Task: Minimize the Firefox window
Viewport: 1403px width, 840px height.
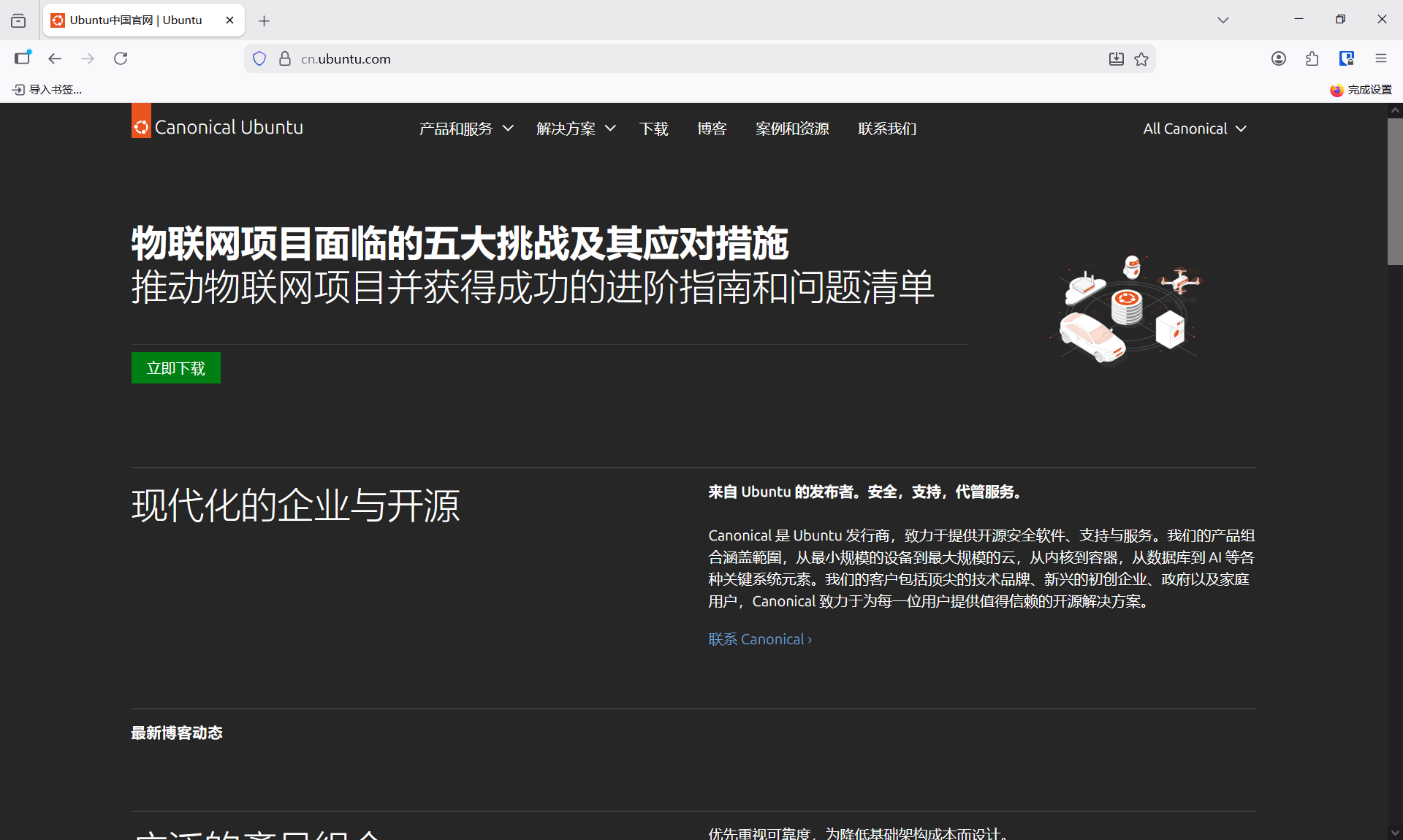Action: coord(1299,20)
